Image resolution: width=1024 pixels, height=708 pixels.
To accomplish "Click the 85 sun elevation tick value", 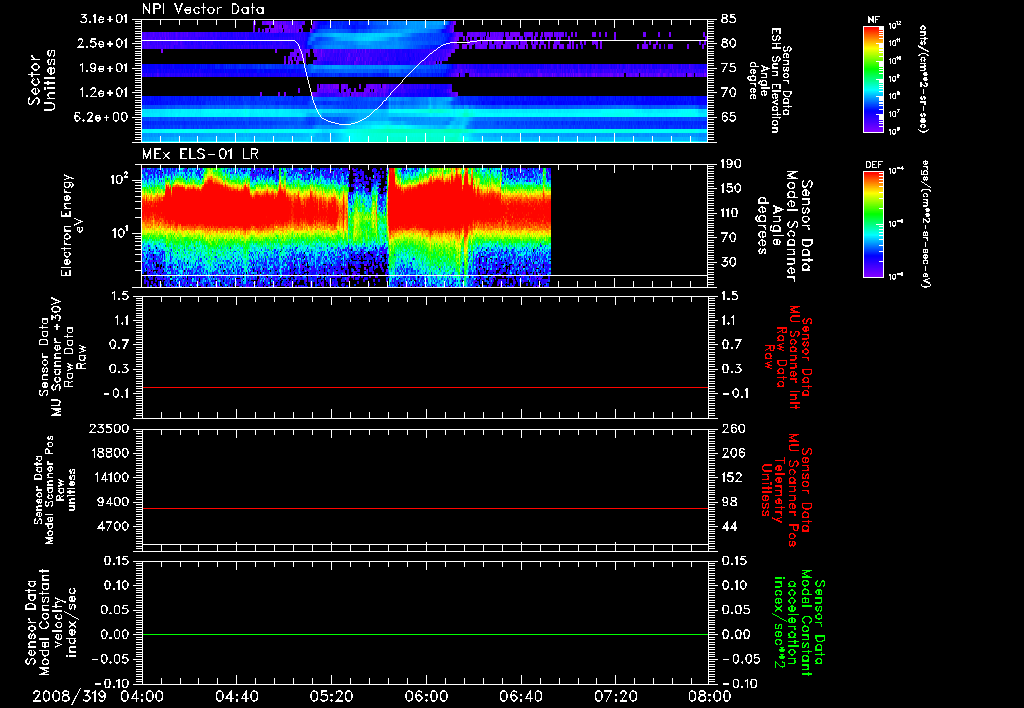I will 729,19.
